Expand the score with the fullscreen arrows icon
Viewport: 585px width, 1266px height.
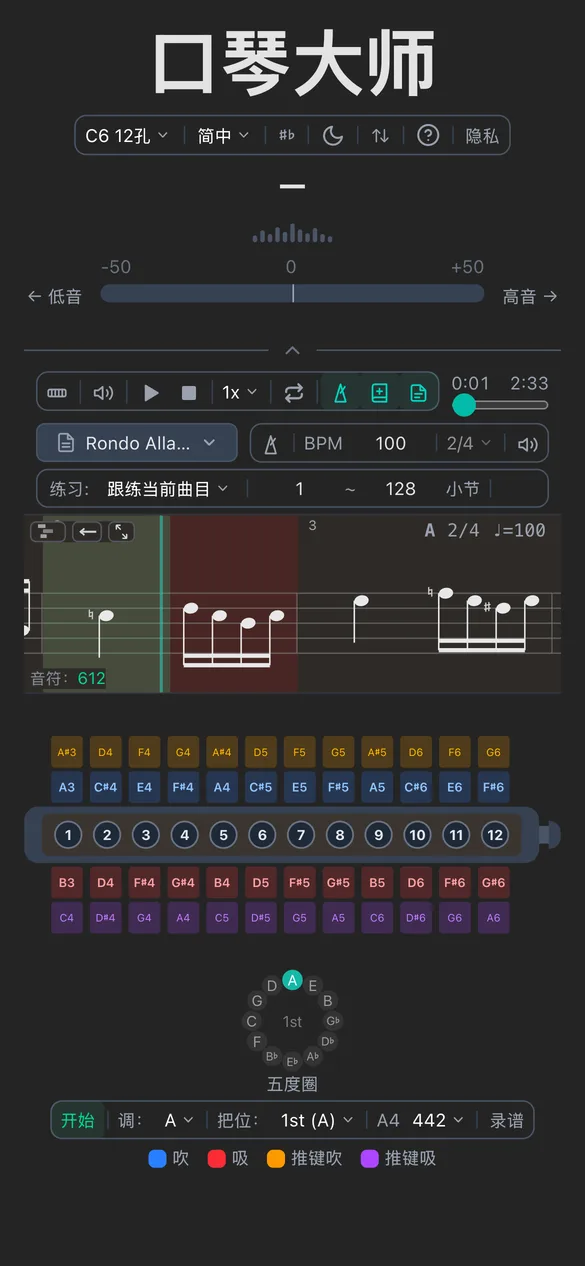[119, 531]
